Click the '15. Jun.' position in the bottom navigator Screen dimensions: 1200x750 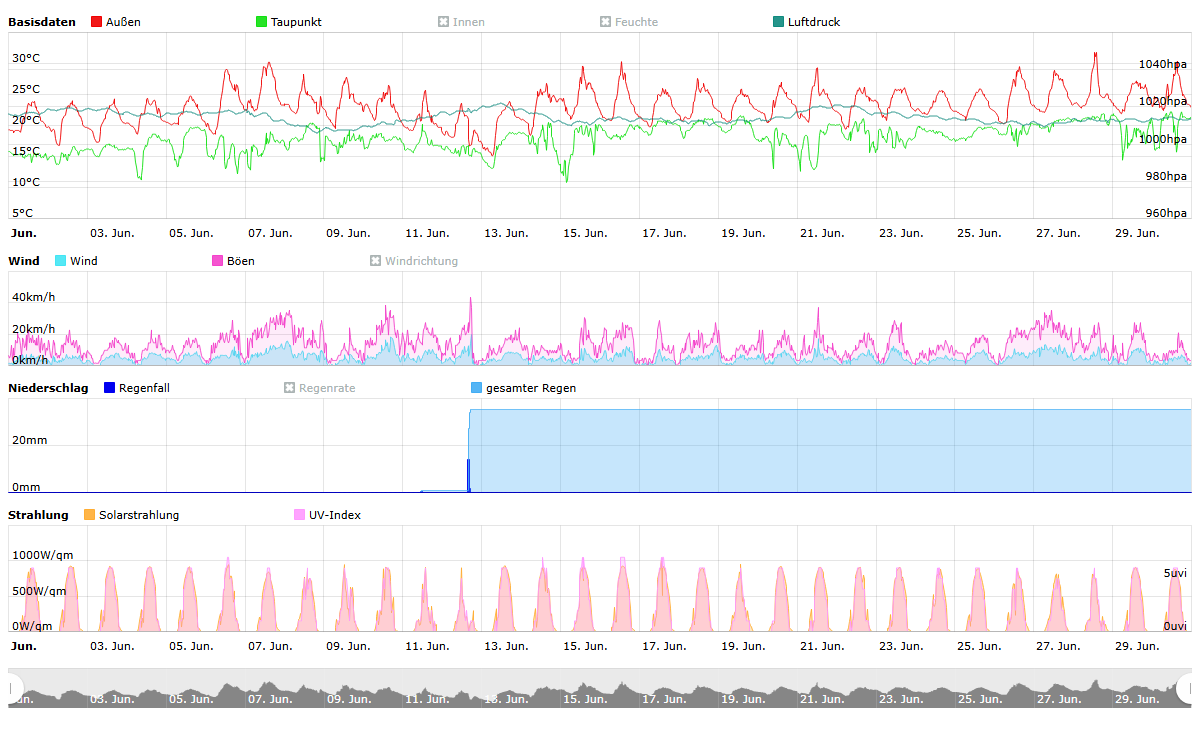tap(582, 698)
